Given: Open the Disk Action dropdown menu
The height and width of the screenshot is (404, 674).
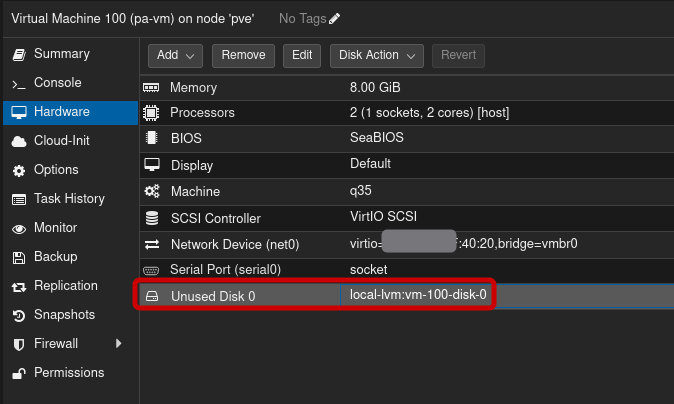Looking at the screenshot, I should pyautogui.click(x=376, y=55).
